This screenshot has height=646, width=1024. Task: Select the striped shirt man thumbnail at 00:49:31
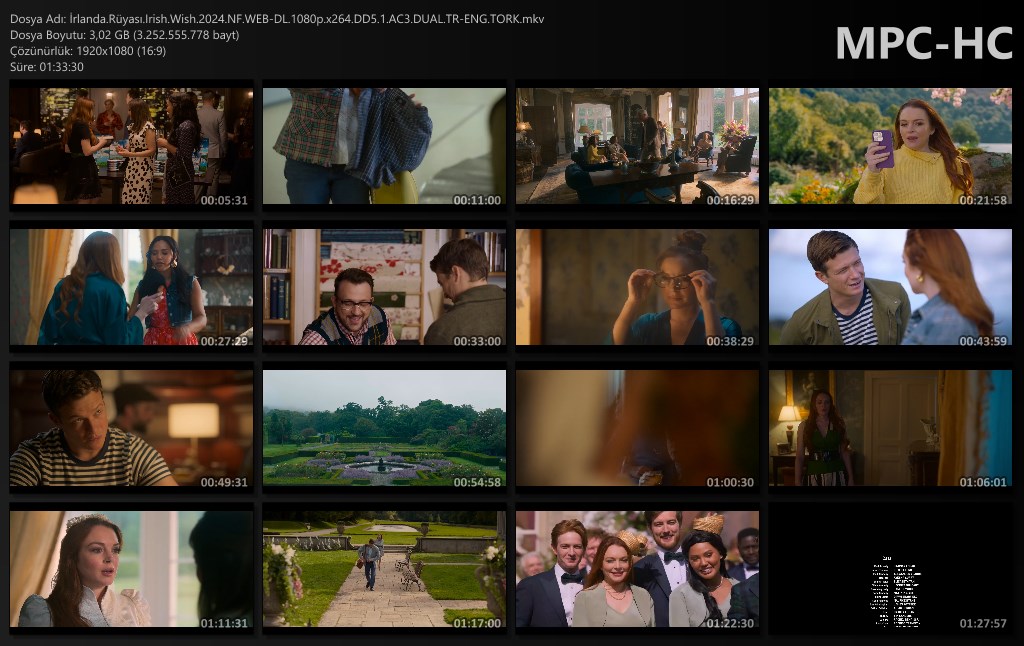pos(131,428)
